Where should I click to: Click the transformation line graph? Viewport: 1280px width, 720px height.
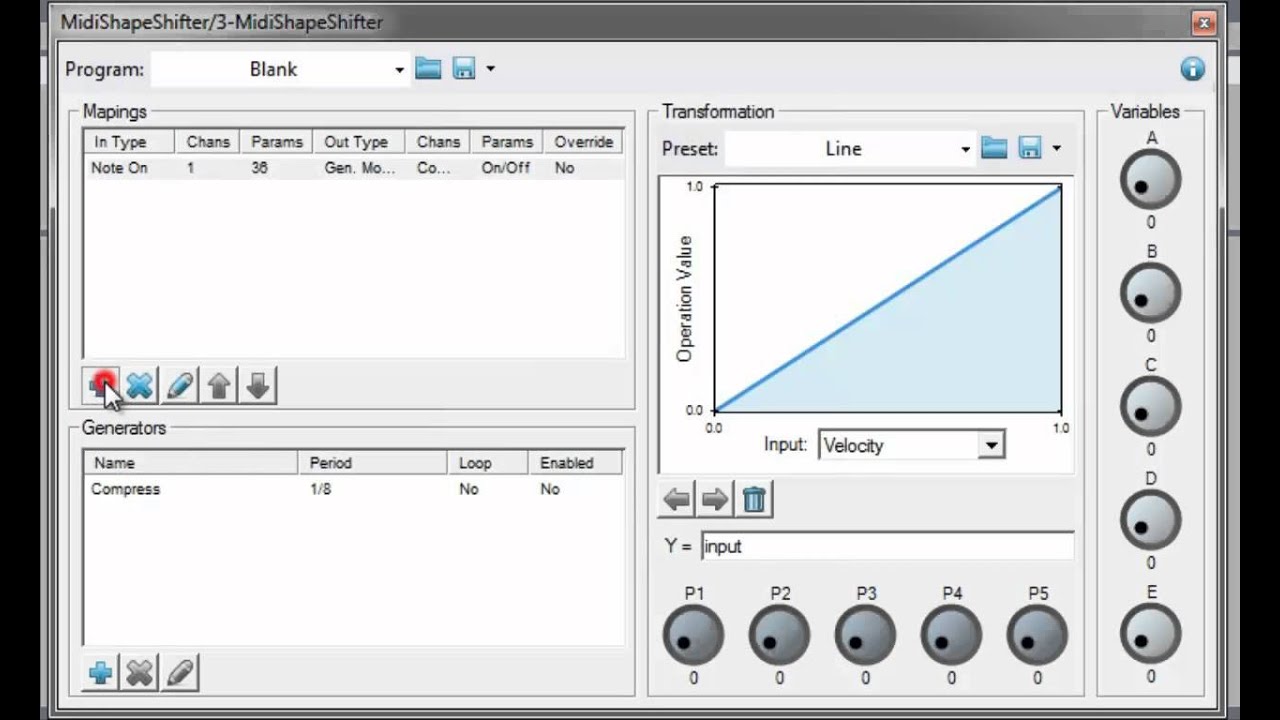(x=888, y=298)
